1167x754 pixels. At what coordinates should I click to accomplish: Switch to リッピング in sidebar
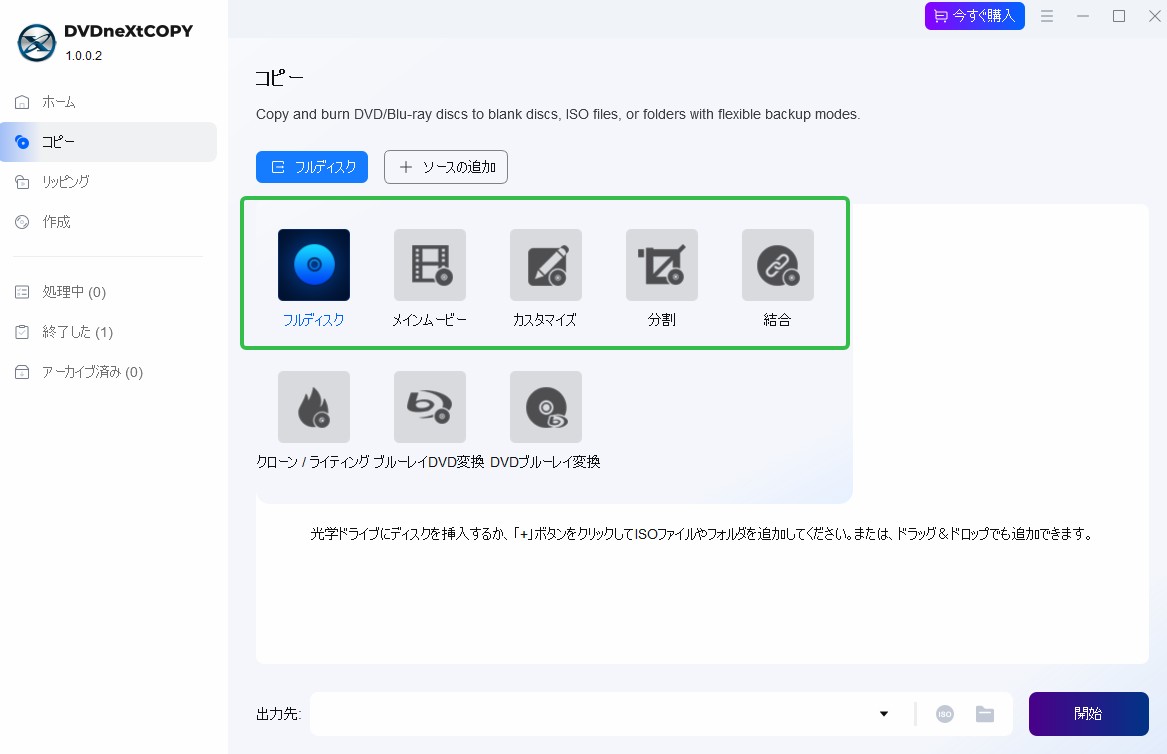[x=109, y=182]
